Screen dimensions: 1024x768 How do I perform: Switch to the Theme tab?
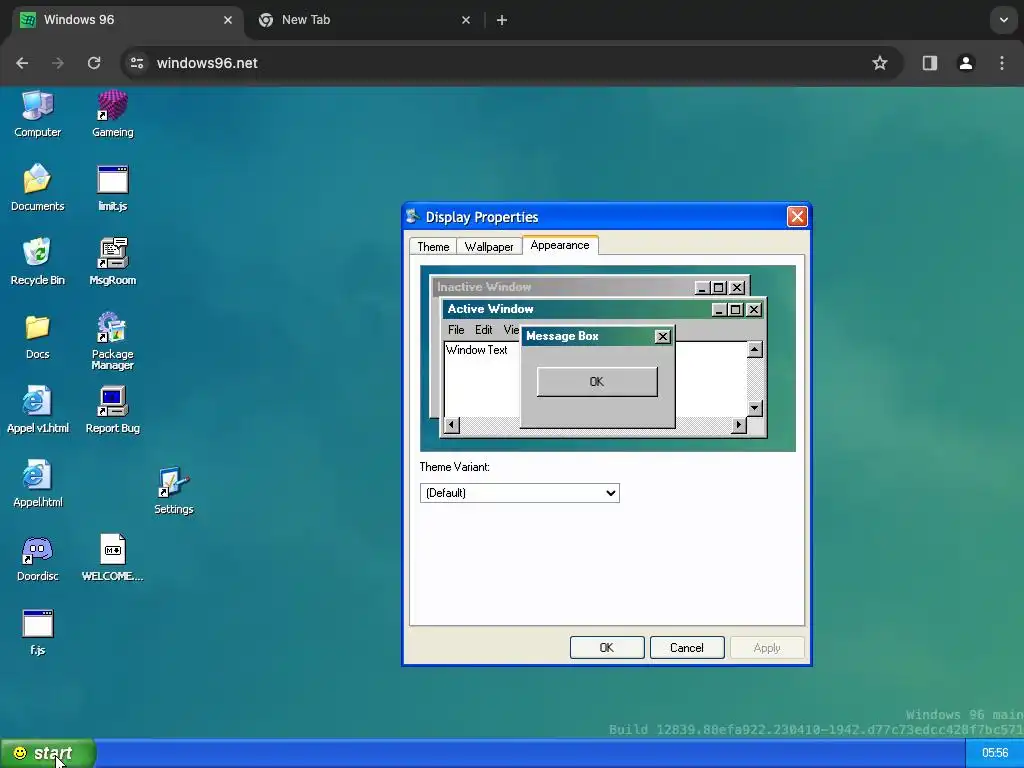(x=433, y=246)
